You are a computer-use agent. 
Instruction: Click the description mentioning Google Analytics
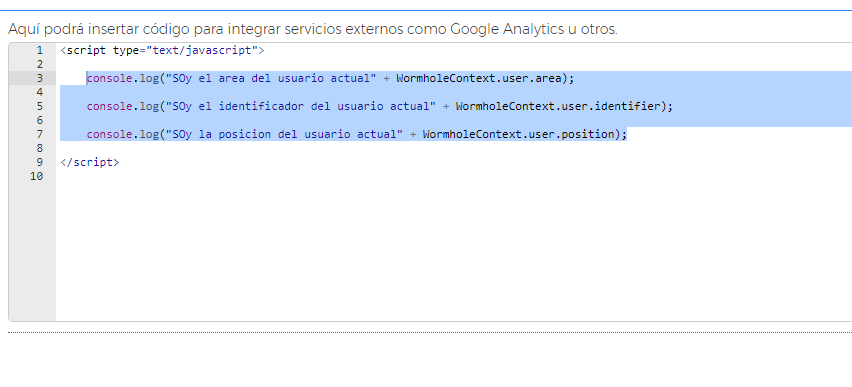pyautogui.click(x=312, y=29)
